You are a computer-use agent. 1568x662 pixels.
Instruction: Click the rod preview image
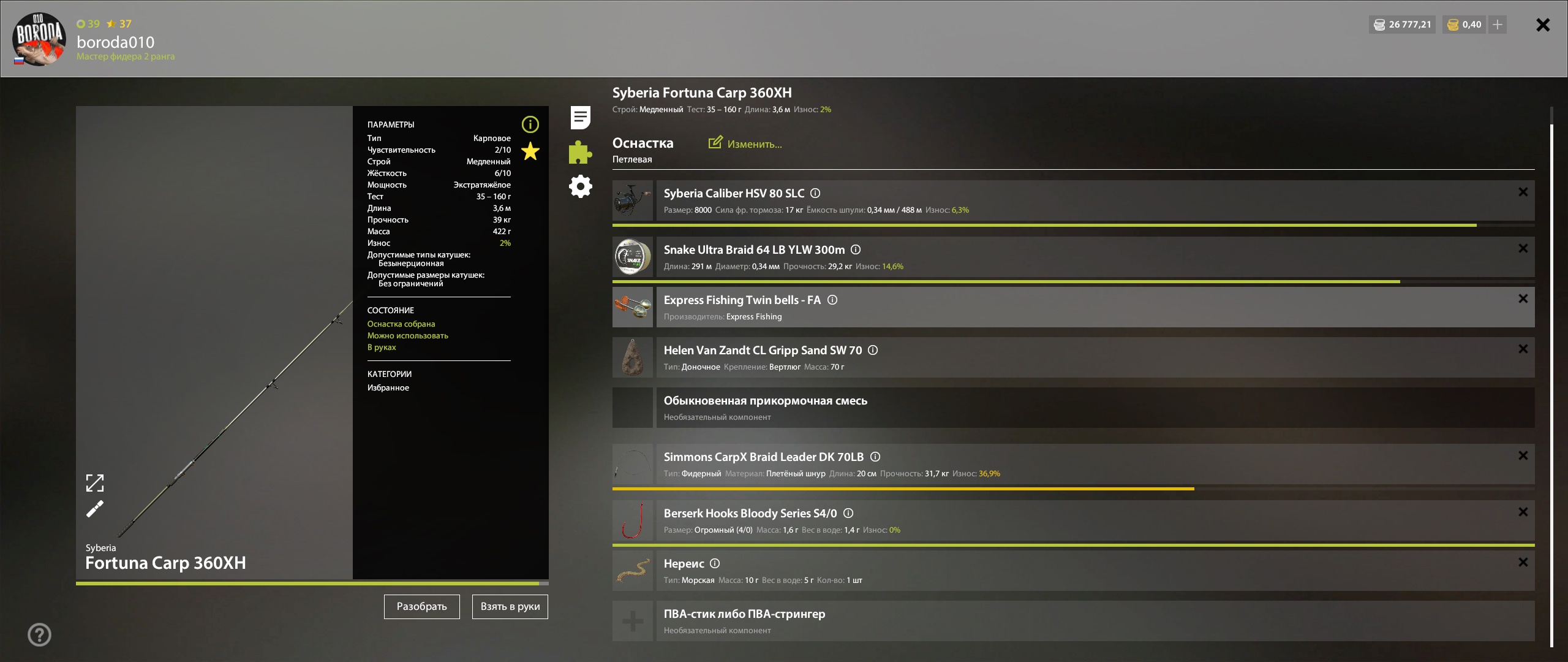[214, 343]
